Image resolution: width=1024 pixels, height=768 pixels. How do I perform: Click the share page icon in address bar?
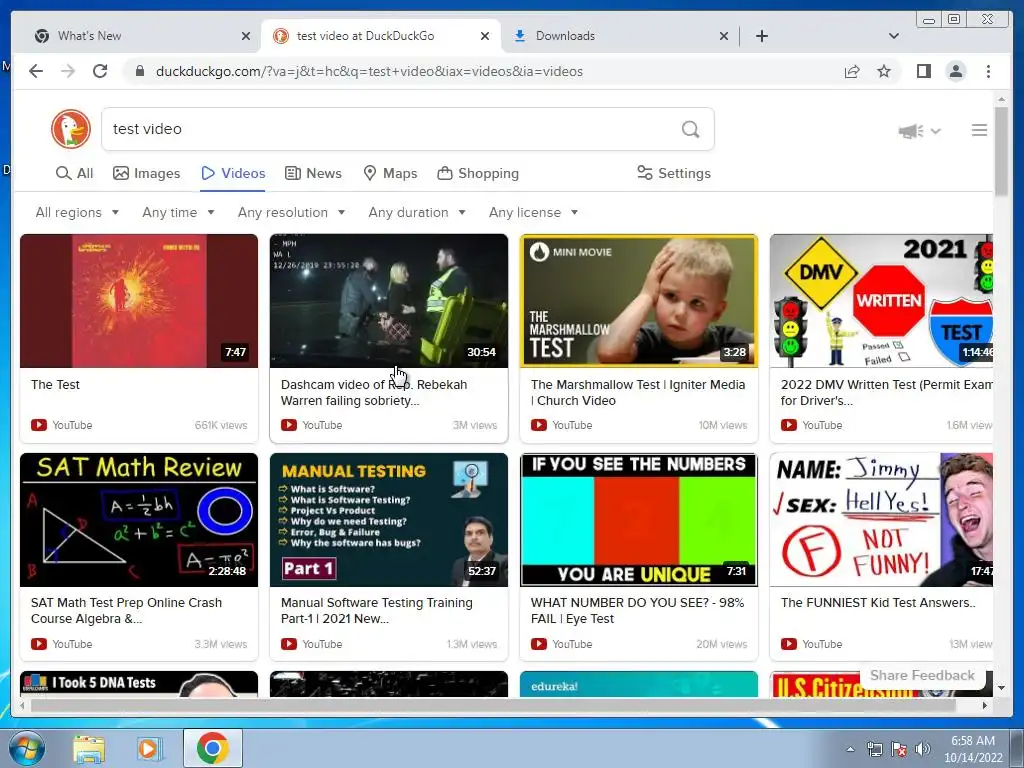tap(852, 71)
